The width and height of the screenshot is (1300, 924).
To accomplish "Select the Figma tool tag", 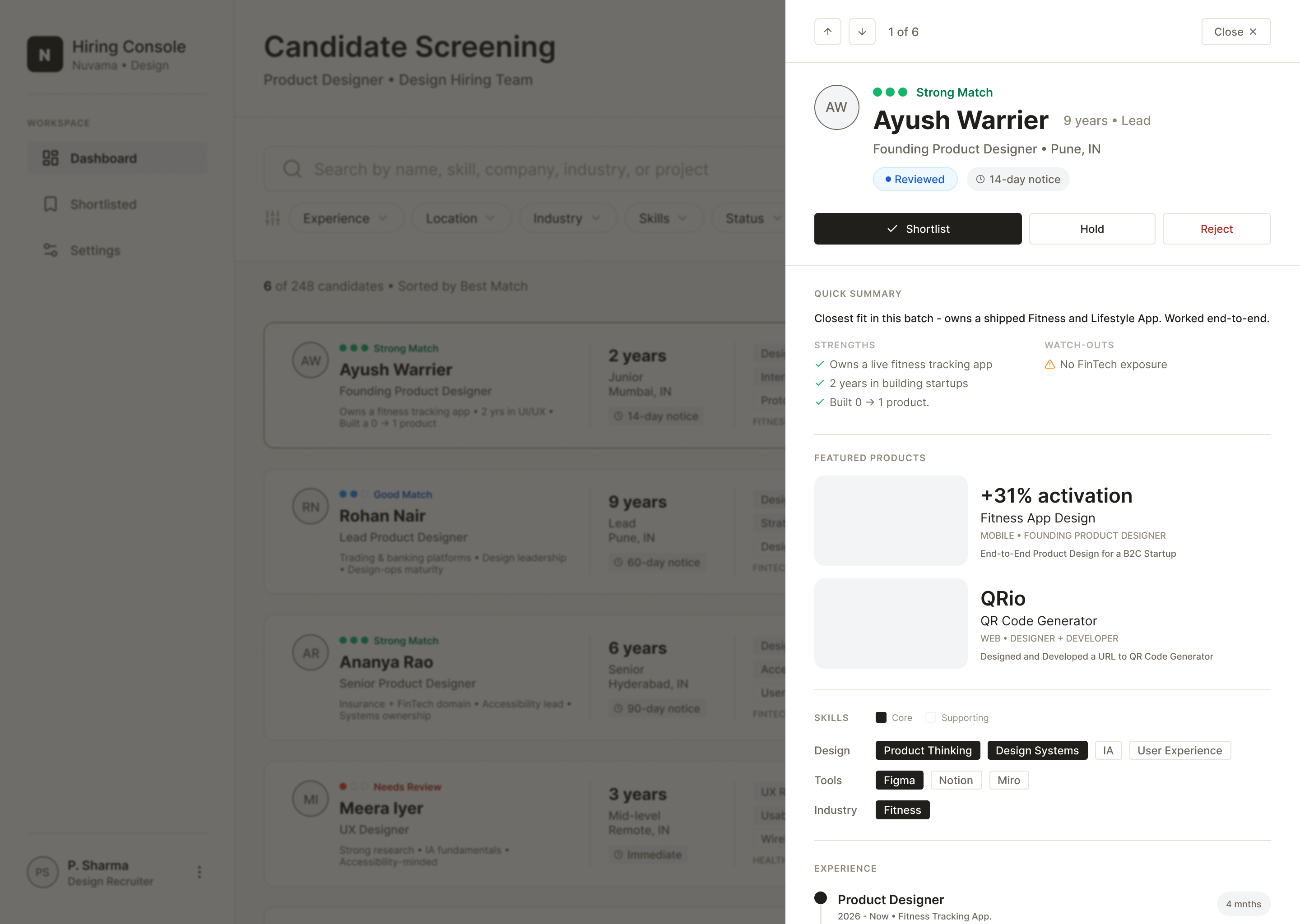I will coord(899,780).
